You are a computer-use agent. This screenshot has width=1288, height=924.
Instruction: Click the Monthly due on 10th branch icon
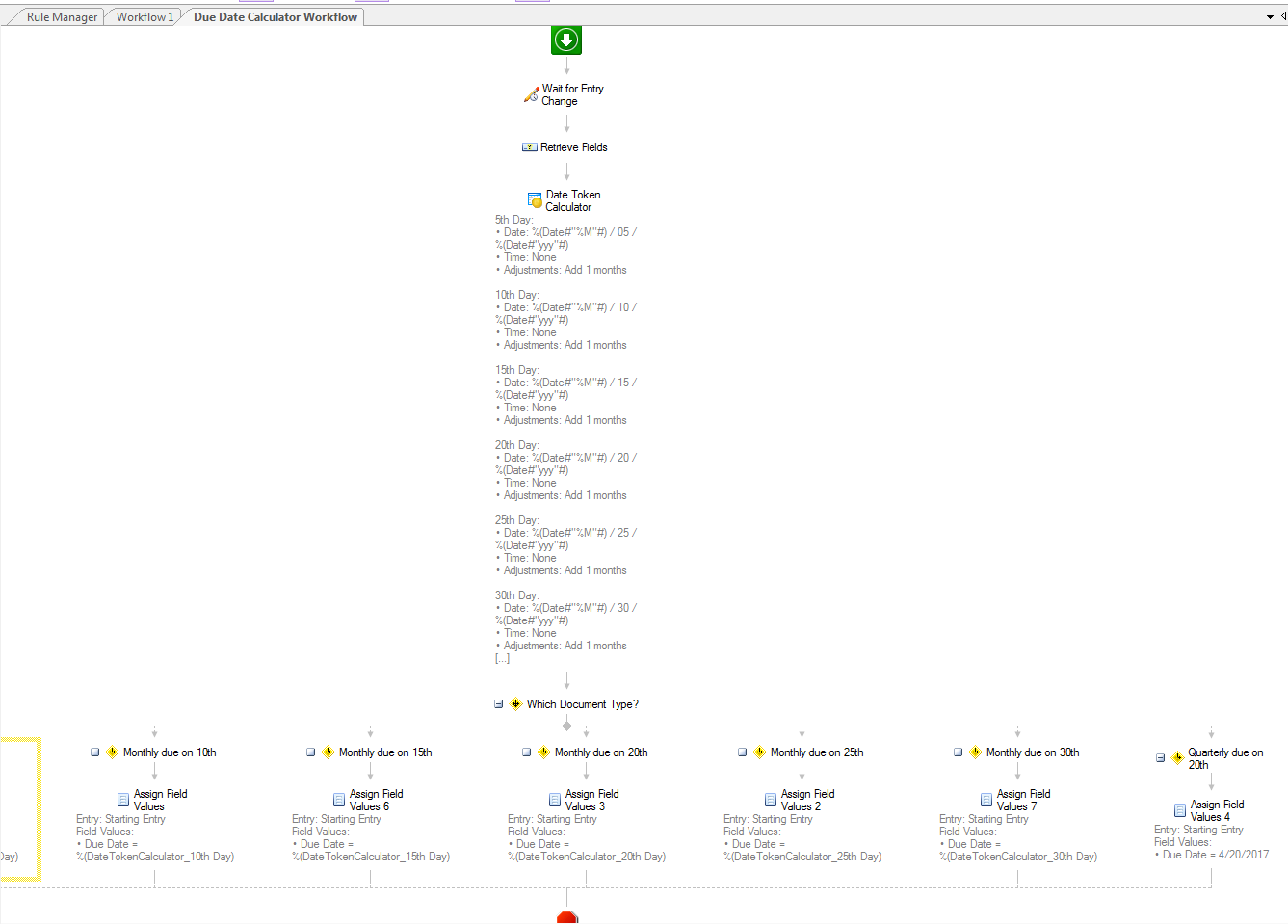(112, 752)
